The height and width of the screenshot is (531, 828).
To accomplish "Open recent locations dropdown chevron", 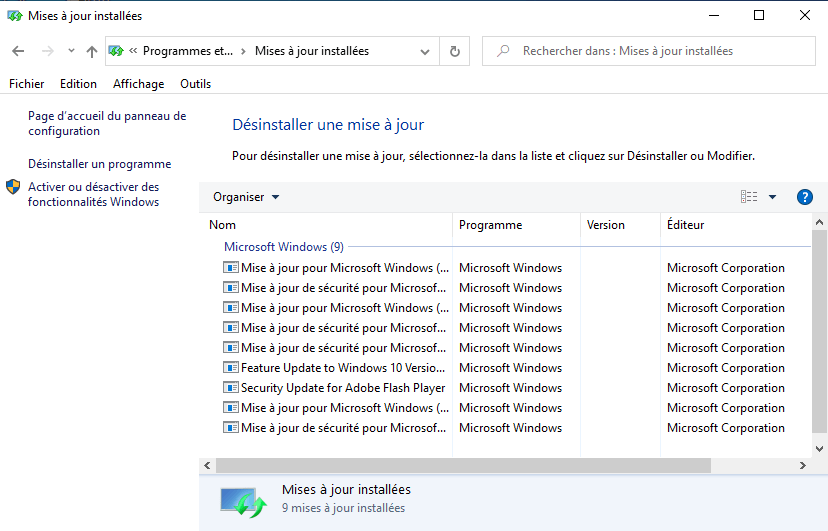I will pos(71,51).
